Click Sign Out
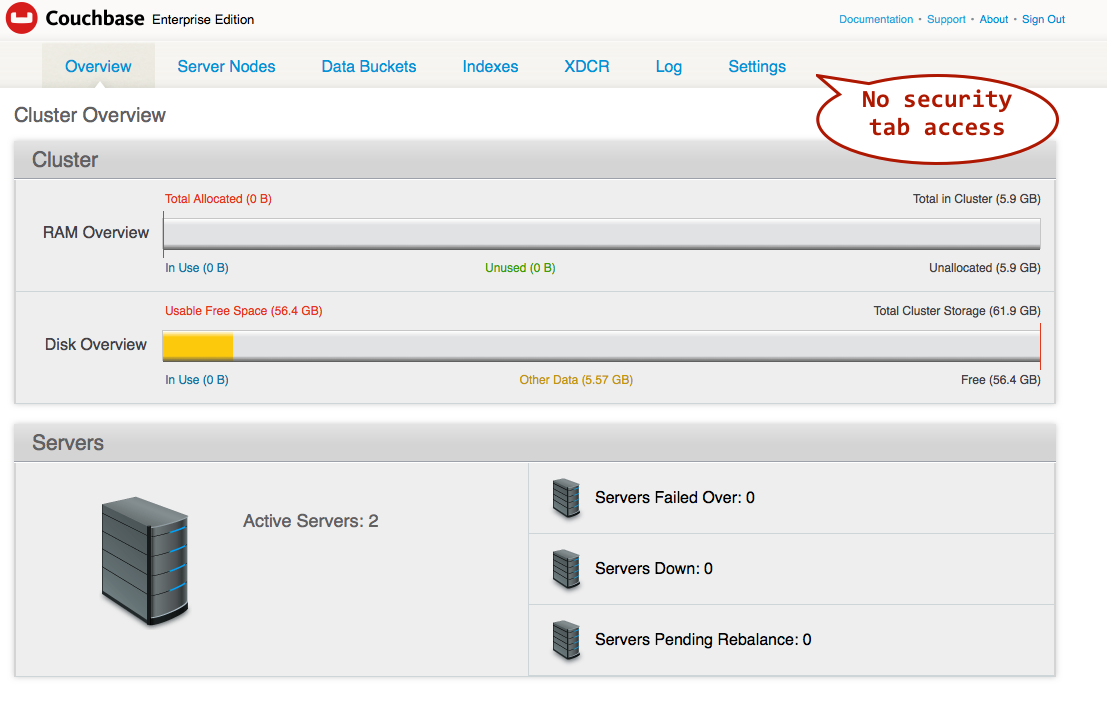The width and height of the screenshot is (1107, 709). tap(1043, 20)
